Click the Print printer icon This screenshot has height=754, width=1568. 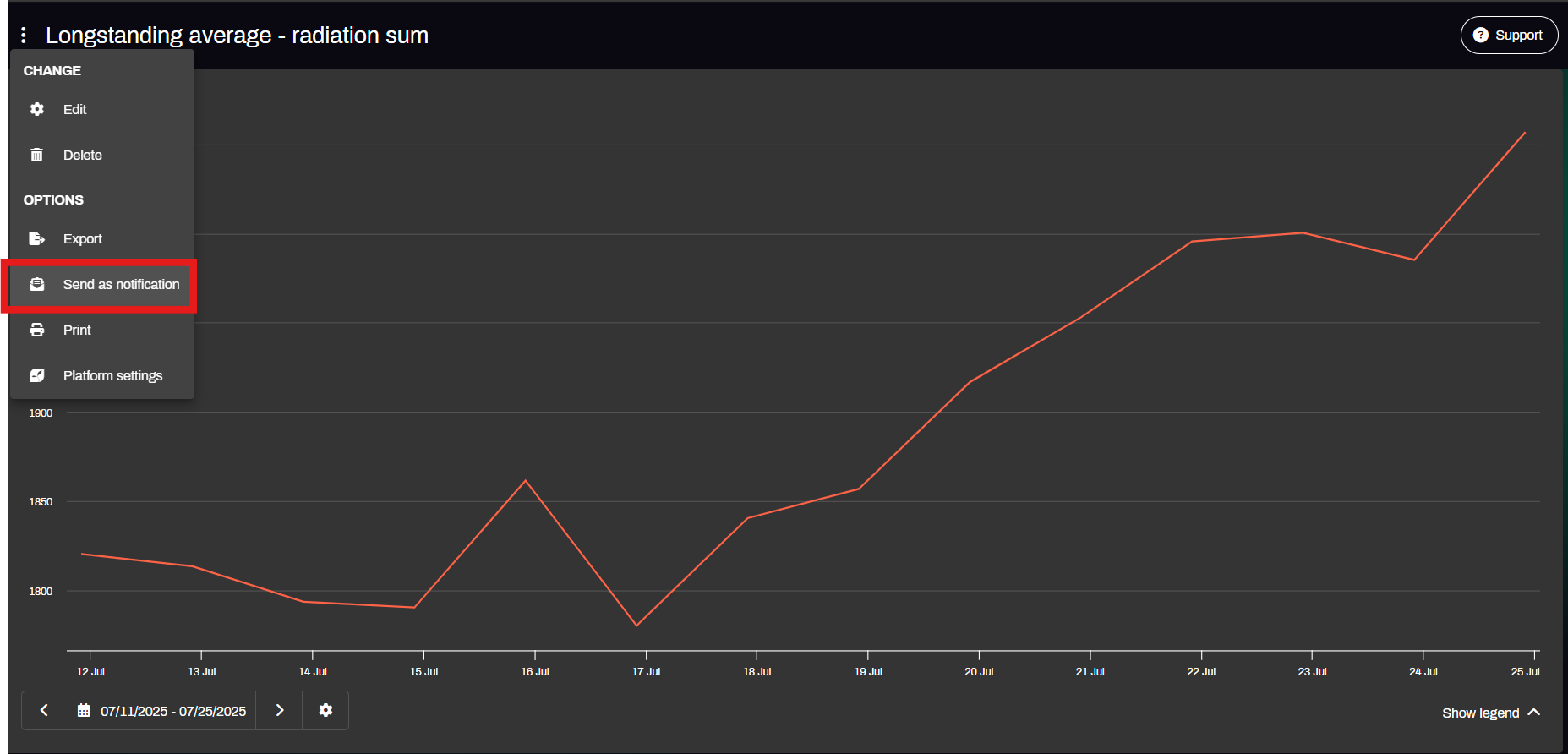(37, 330)
